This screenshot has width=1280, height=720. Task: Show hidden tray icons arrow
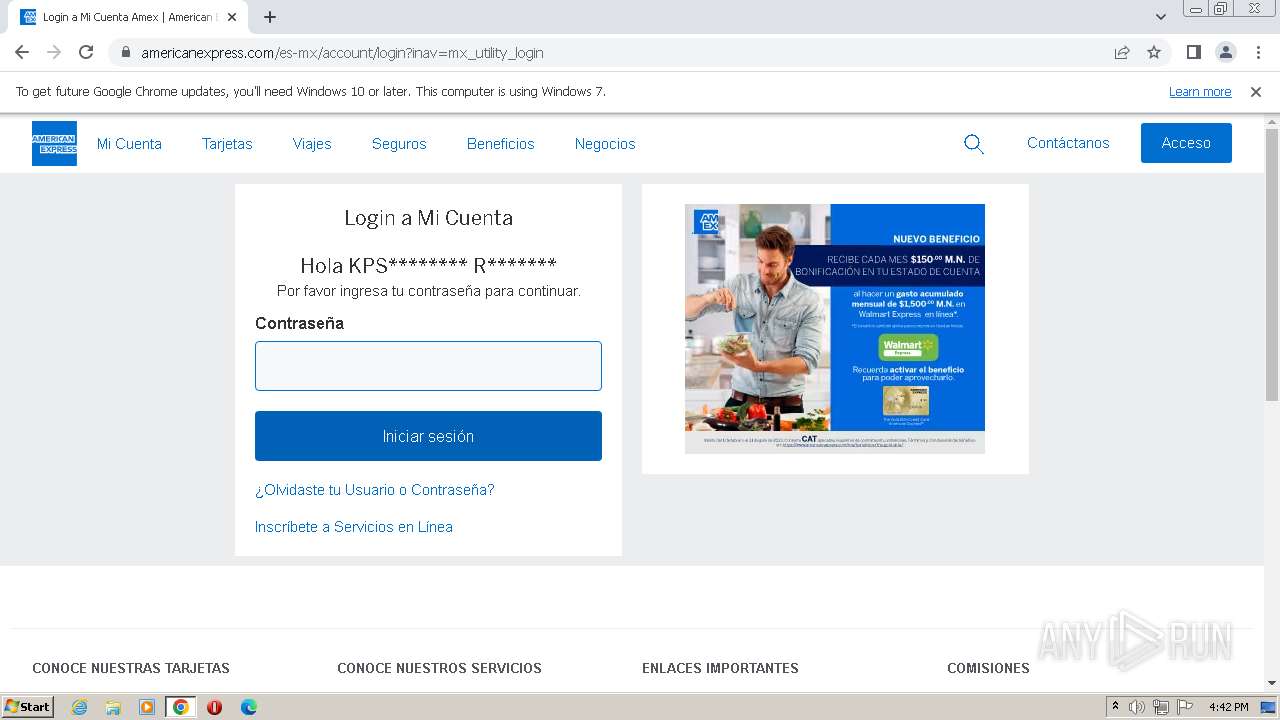(x=1115, y=707)
